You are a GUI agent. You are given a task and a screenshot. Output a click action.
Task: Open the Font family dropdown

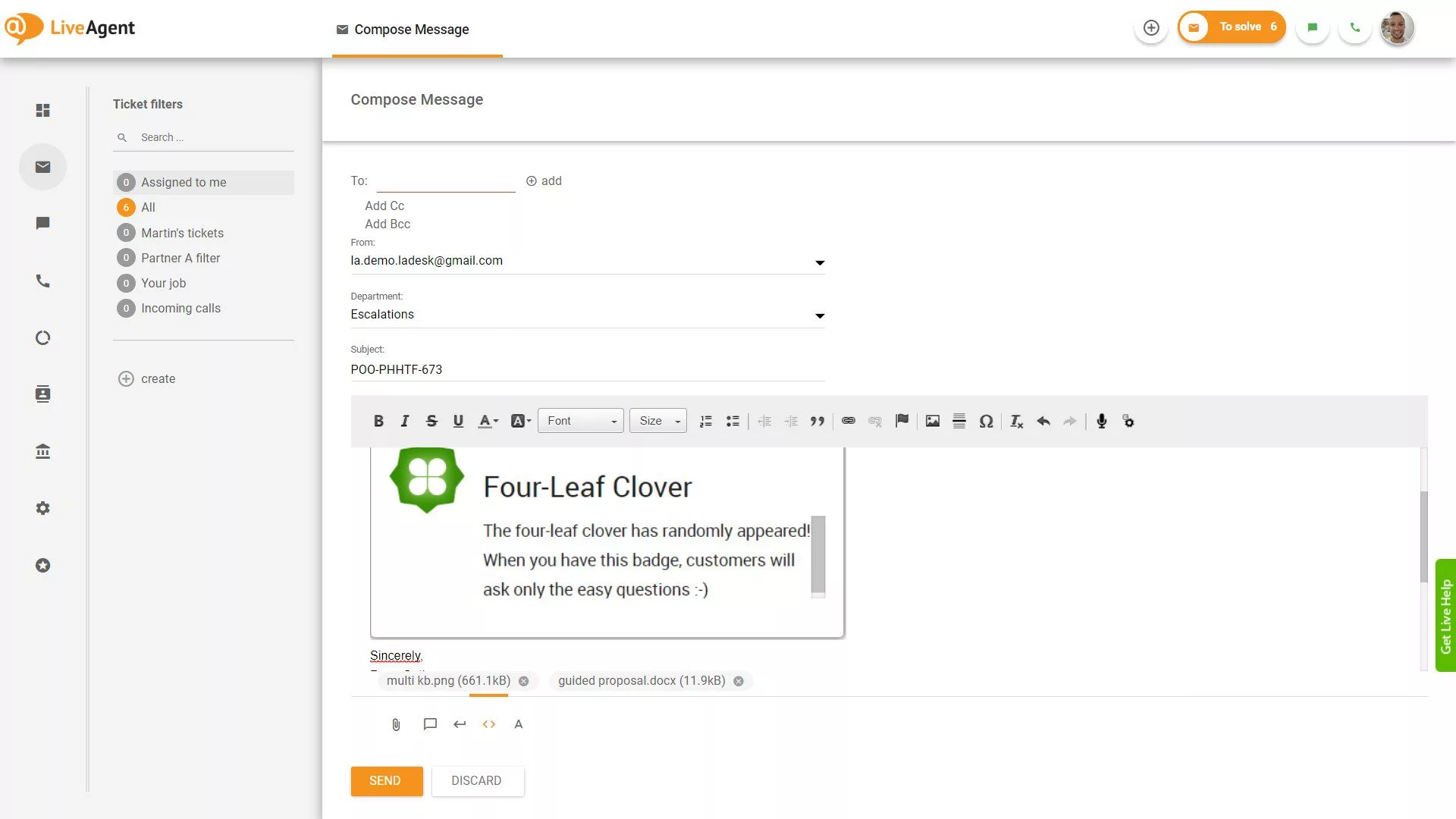coord(581,420)
